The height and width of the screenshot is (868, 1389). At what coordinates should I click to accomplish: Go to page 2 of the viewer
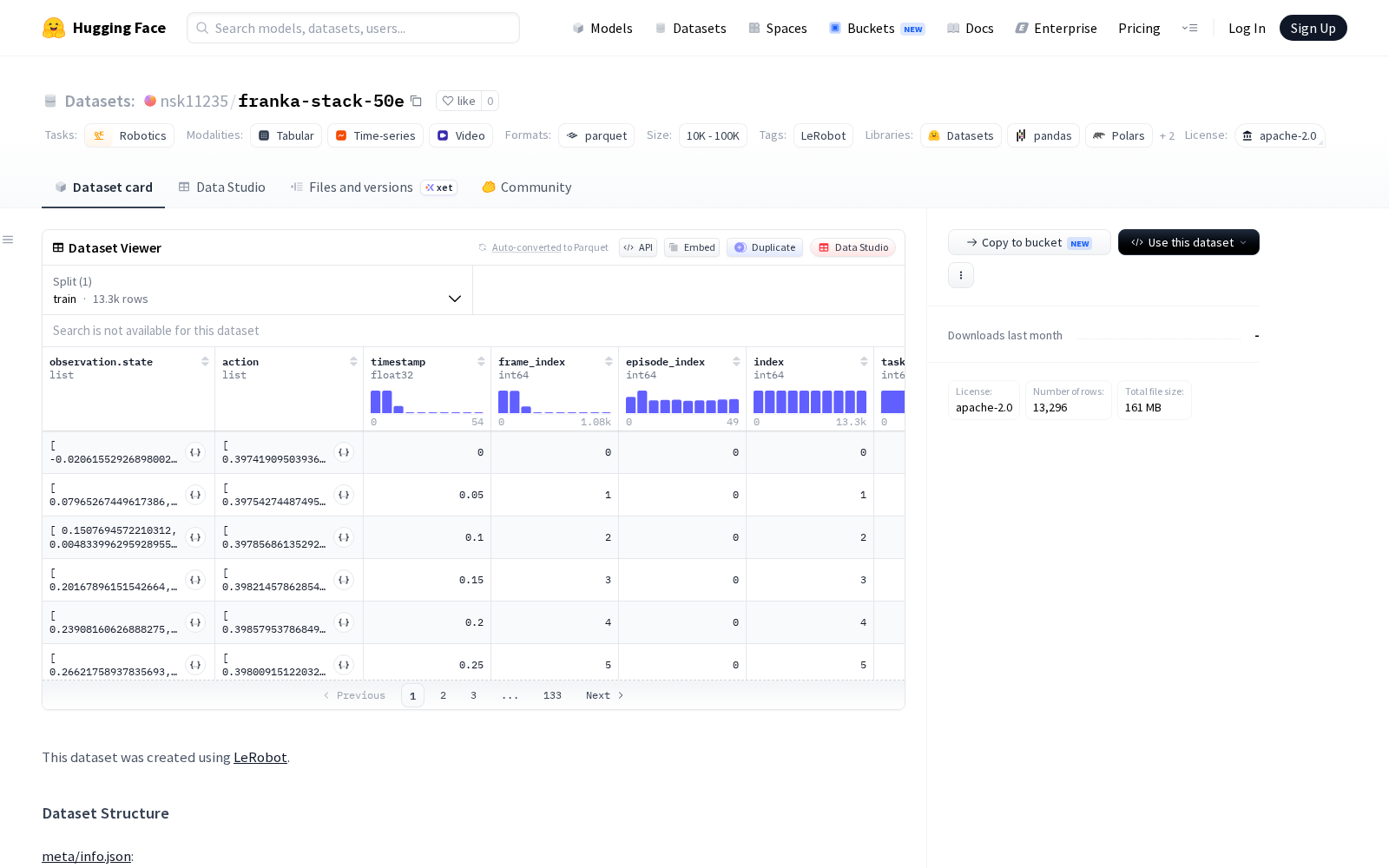pos(444,695)
